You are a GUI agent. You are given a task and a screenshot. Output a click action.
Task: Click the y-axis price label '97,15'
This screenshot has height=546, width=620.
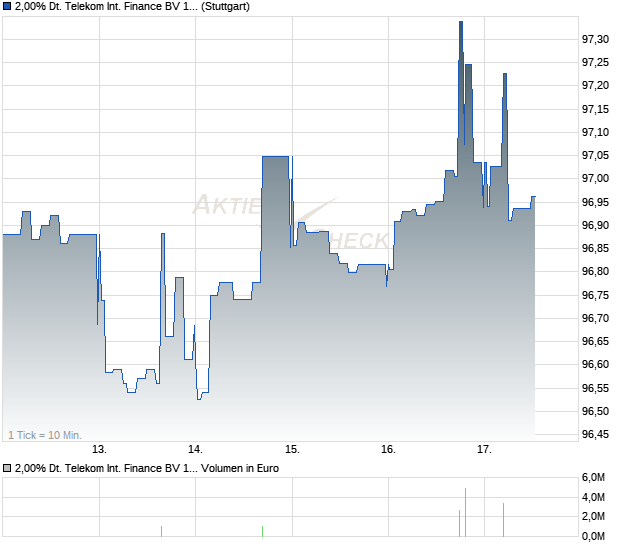(x=595, y=109)
